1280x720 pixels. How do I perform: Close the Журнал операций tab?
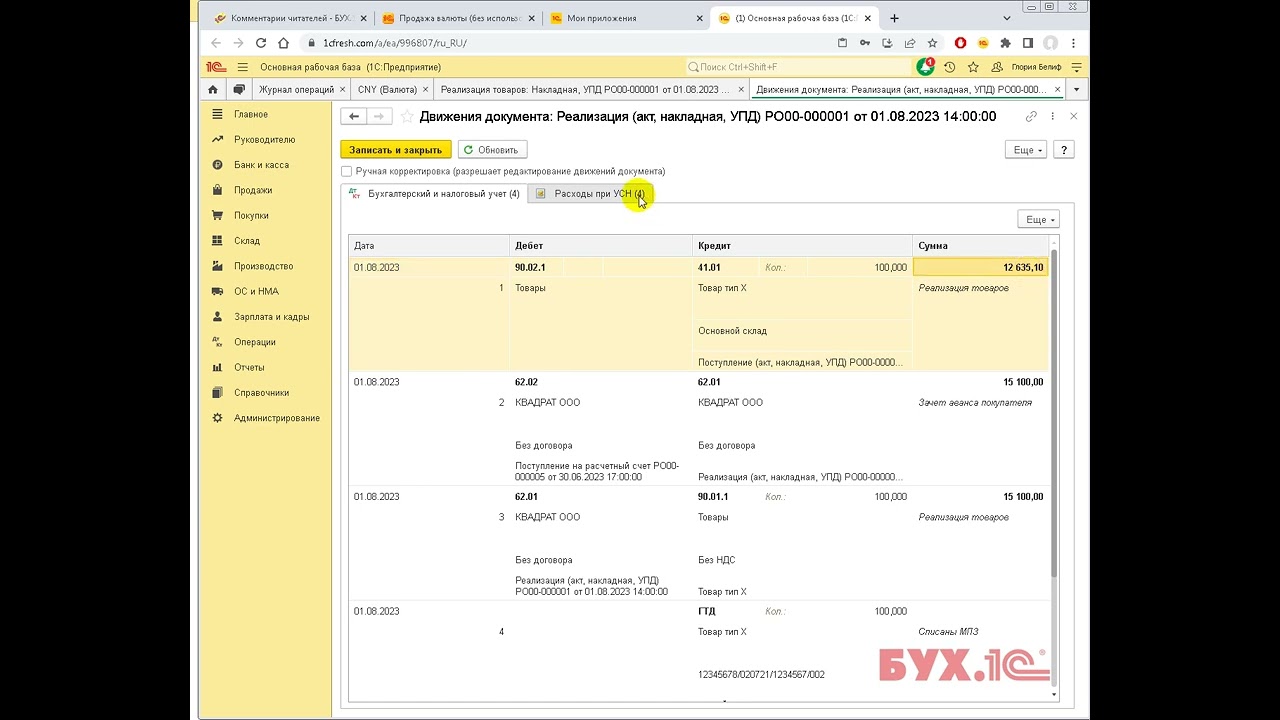point(343,89)
